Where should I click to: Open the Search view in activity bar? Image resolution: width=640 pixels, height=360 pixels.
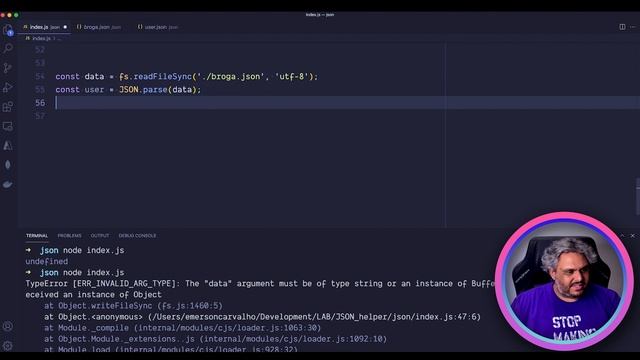(x=8, y=49)
